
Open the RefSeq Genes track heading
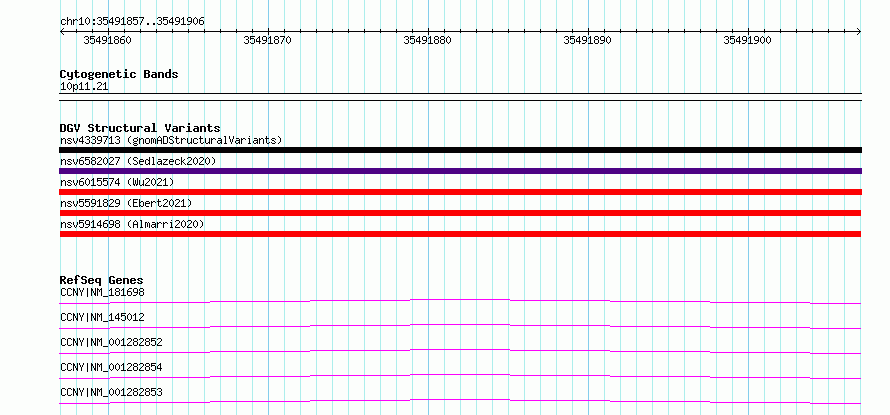click(102, 280)
